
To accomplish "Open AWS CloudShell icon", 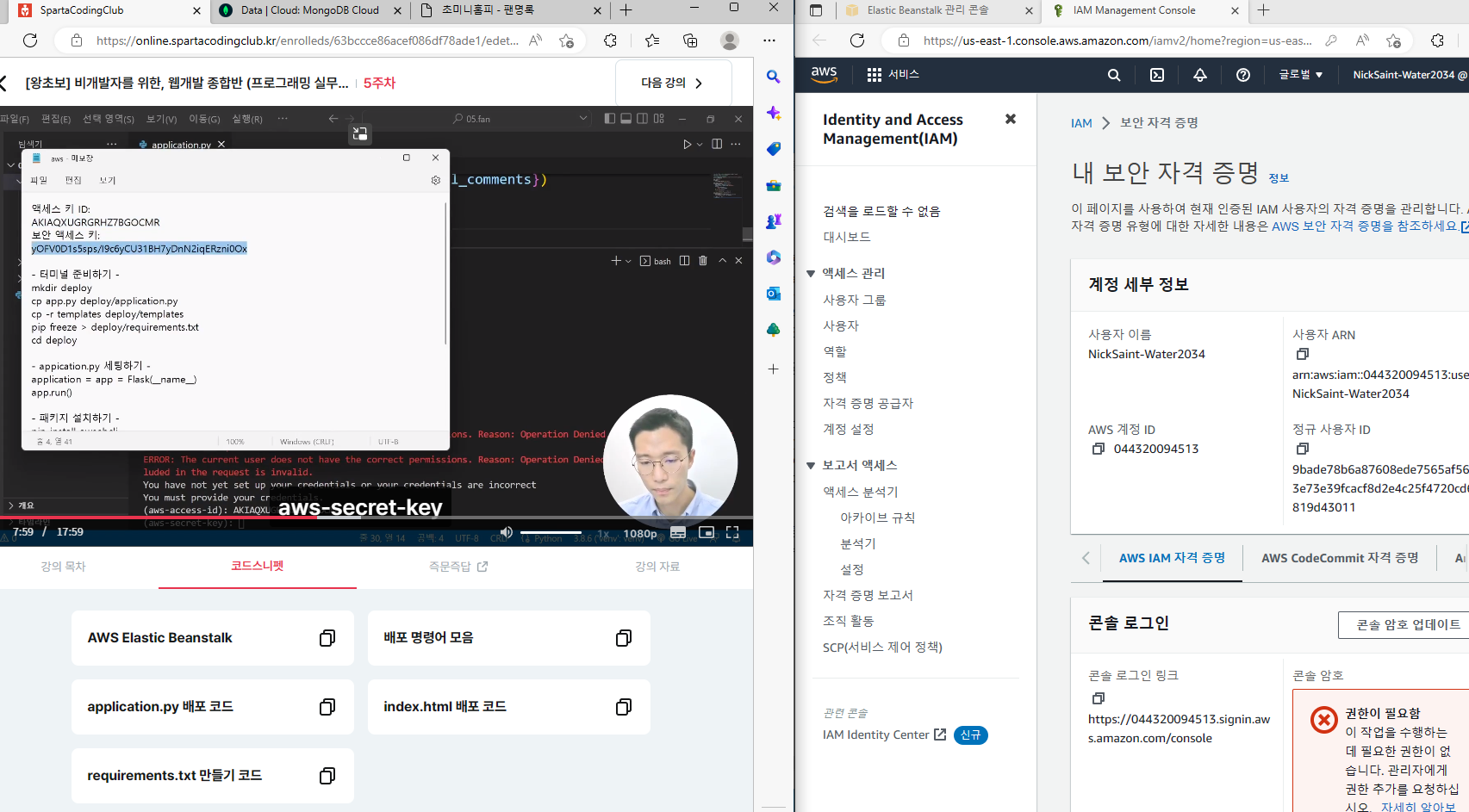I will 1157,75.
